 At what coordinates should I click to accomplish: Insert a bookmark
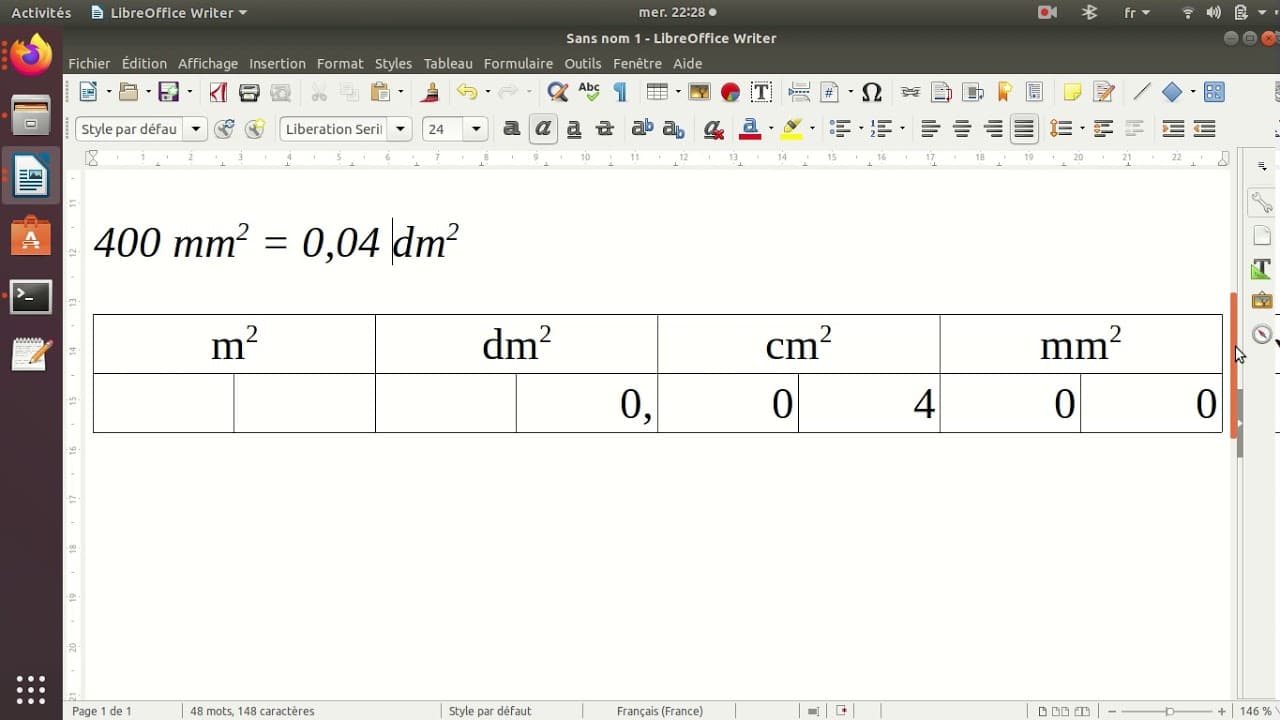[x=1004, y=92]
